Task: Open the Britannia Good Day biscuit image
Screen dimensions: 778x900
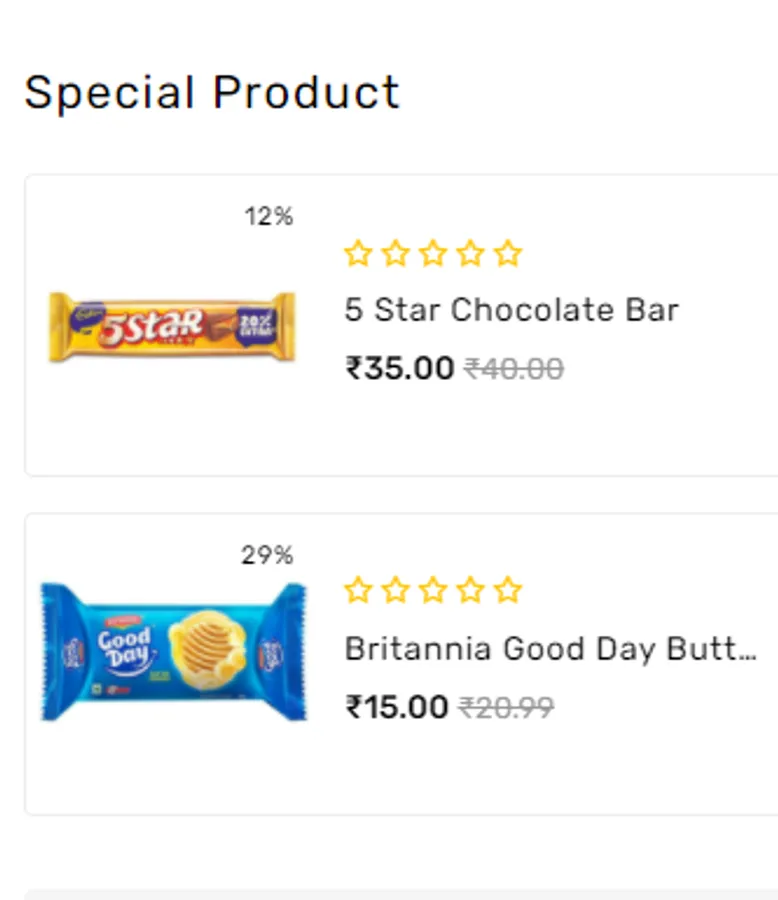Action: point(173,652)
